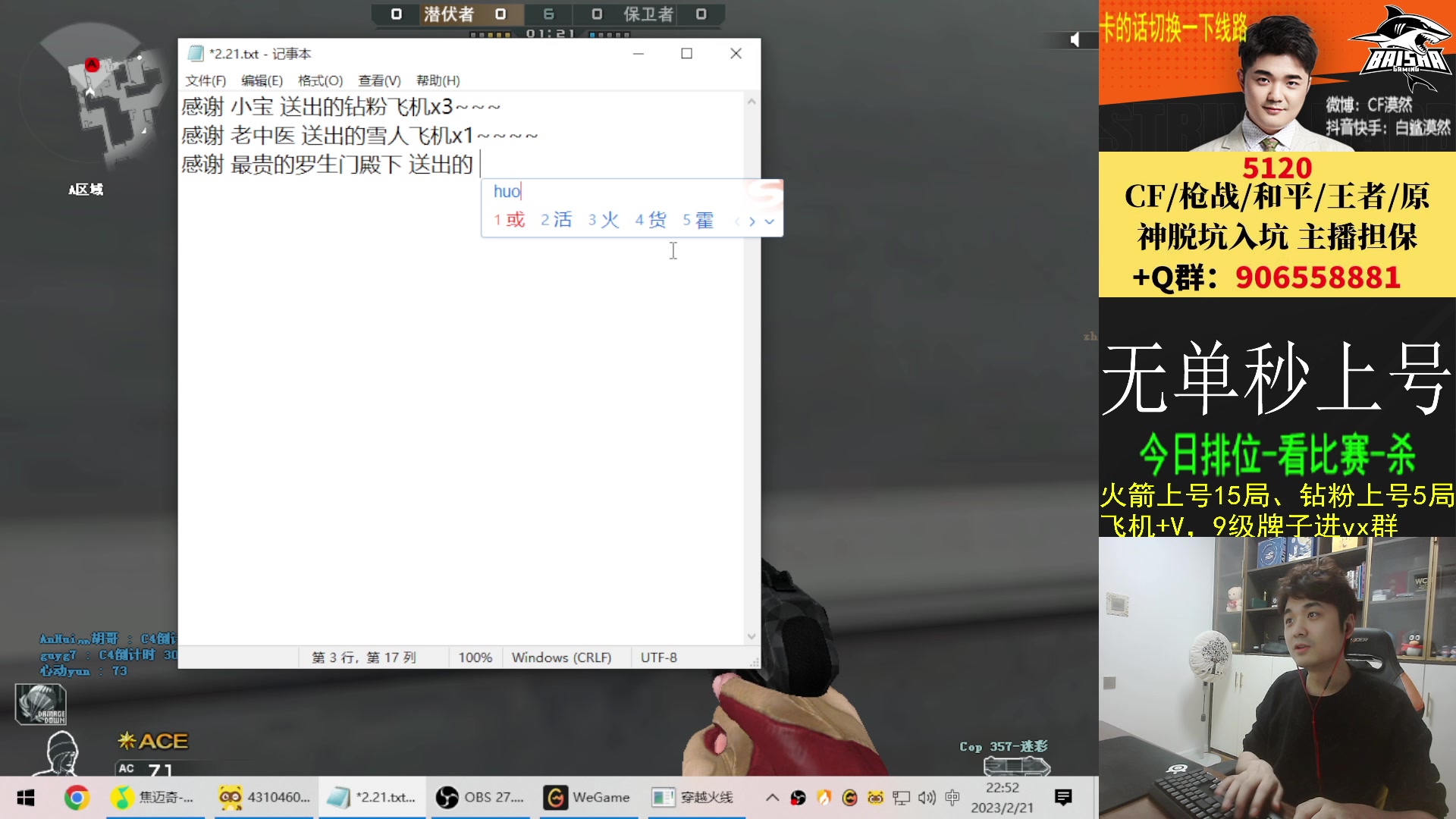Image resolution: width=1456 pixels, height=819 pixels.
Task: Click the 100% zoom status entry
Action: [x=475, y=657]
